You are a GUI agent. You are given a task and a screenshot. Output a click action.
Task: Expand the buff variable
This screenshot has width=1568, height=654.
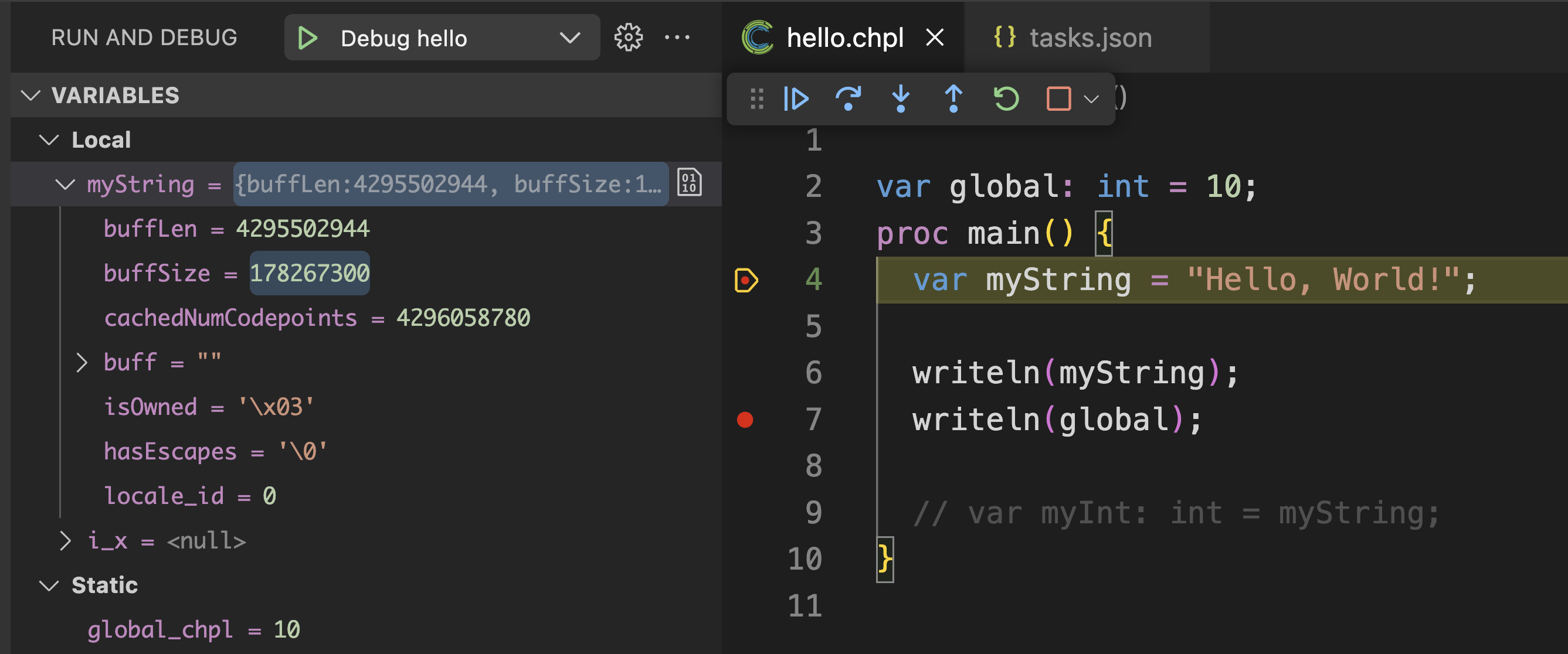[82, 363]
